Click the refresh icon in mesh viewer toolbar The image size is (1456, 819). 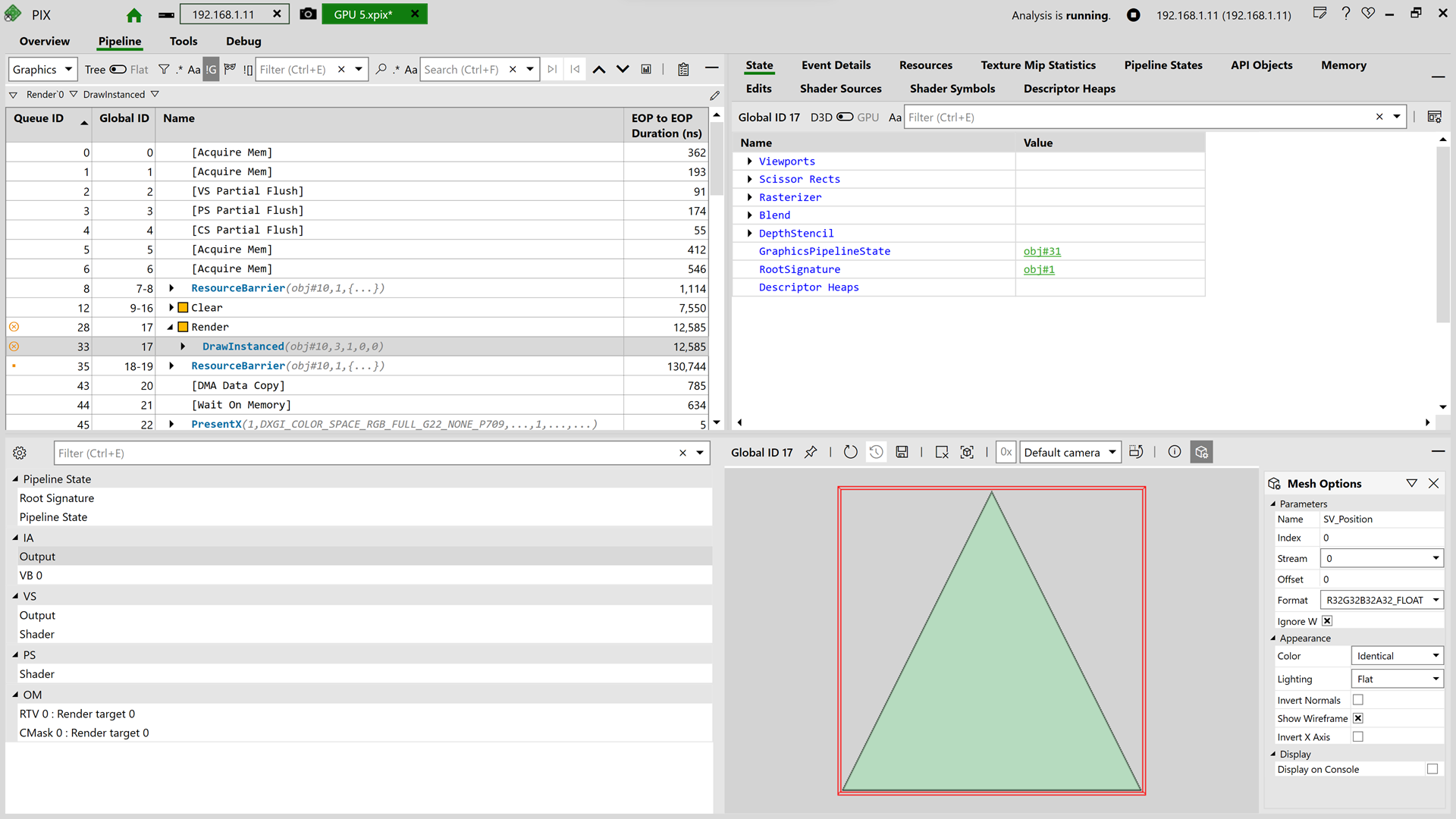click(851, 452)
